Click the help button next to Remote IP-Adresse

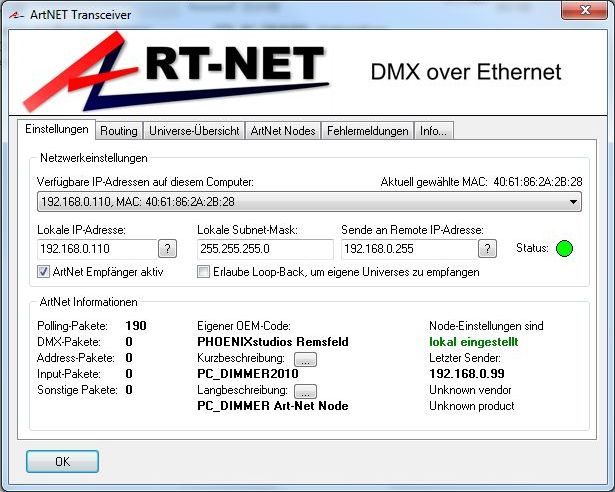487,249
